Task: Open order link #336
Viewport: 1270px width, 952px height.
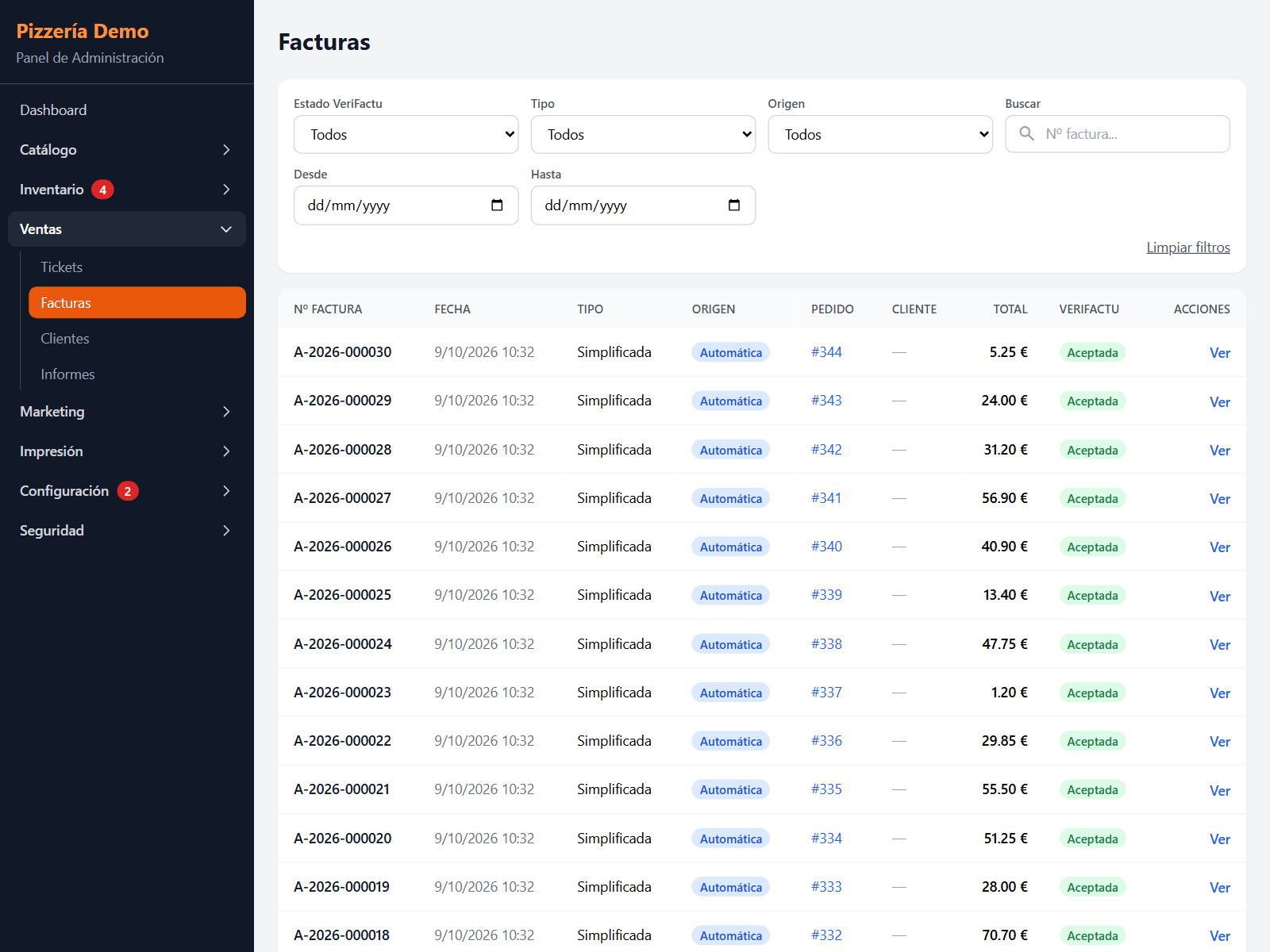Action: [826, 741]
